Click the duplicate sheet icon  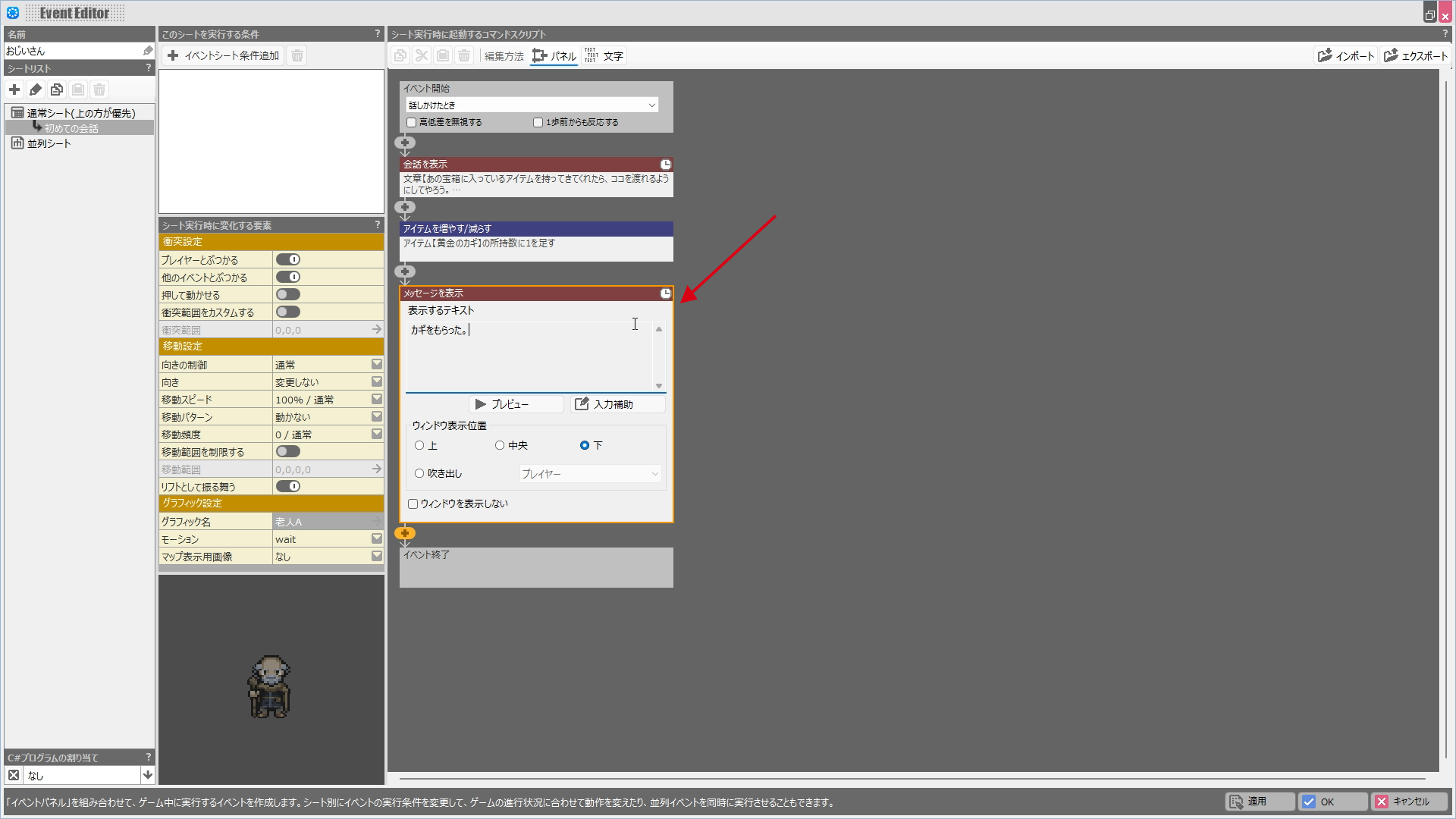point(57,89)
